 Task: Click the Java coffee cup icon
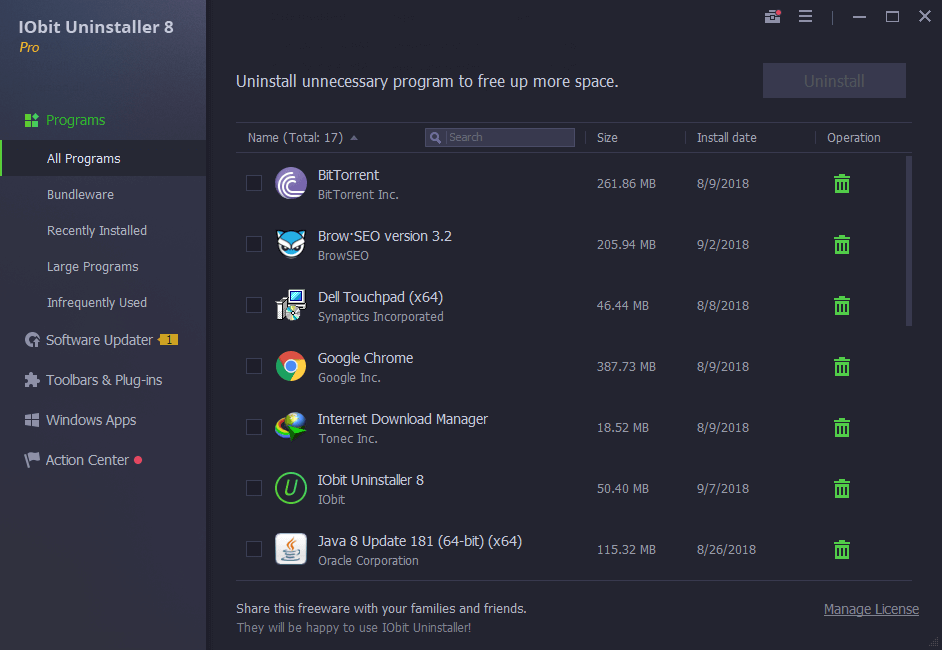click(291, 549)
